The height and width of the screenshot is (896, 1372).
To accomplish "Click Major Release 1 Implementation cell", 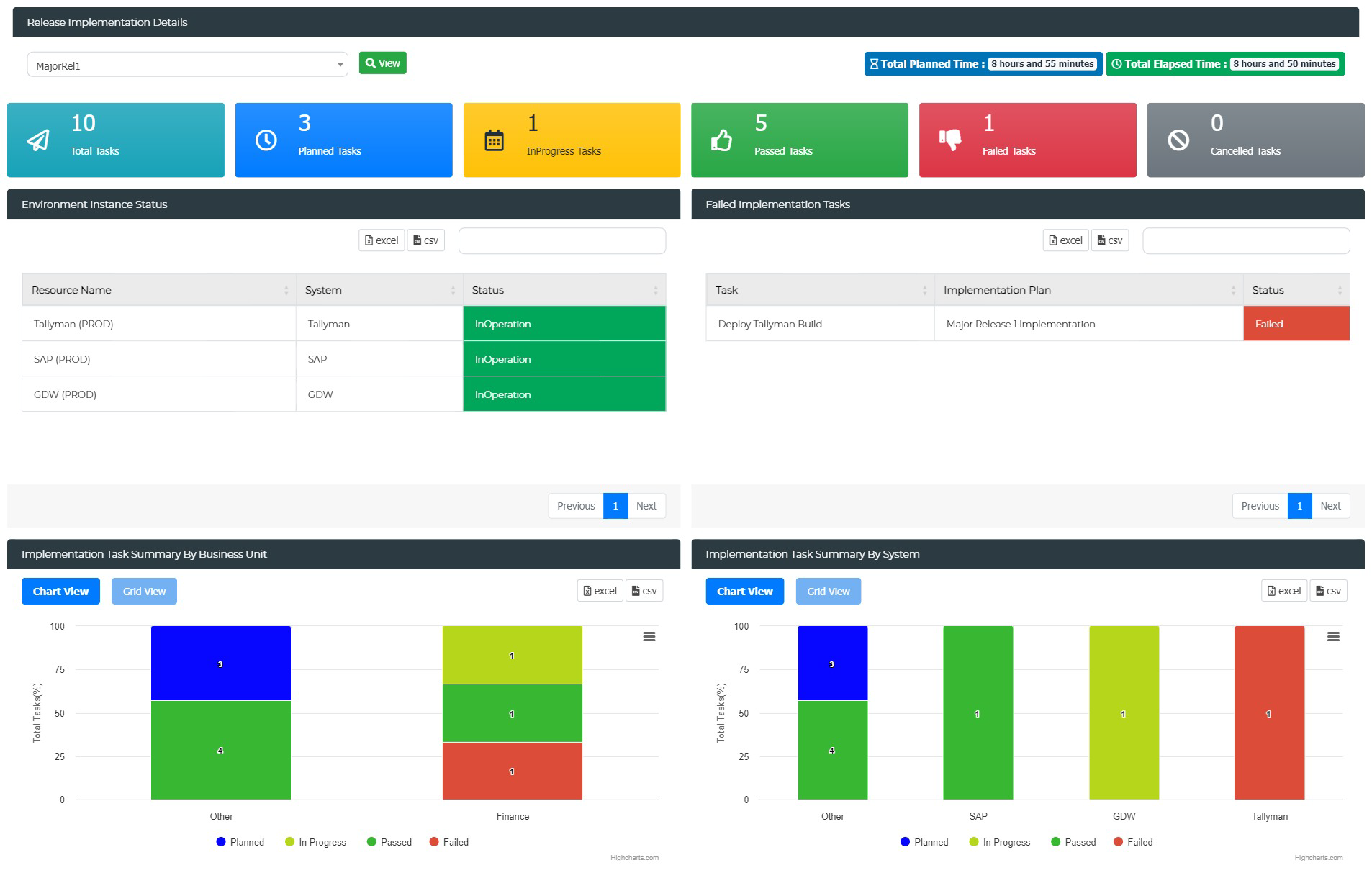I will coord(1088,324).
